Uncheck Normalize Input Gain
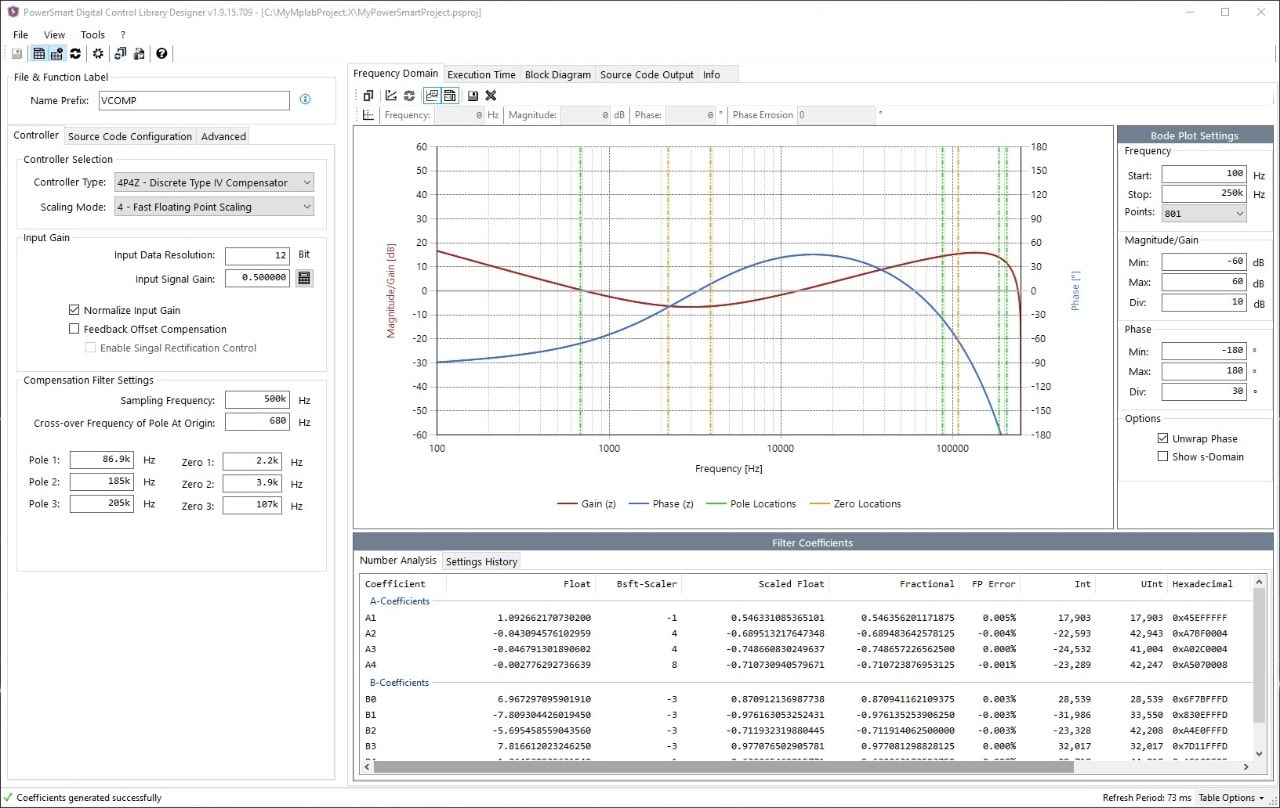1280x808 pixels. pos(74,310)
